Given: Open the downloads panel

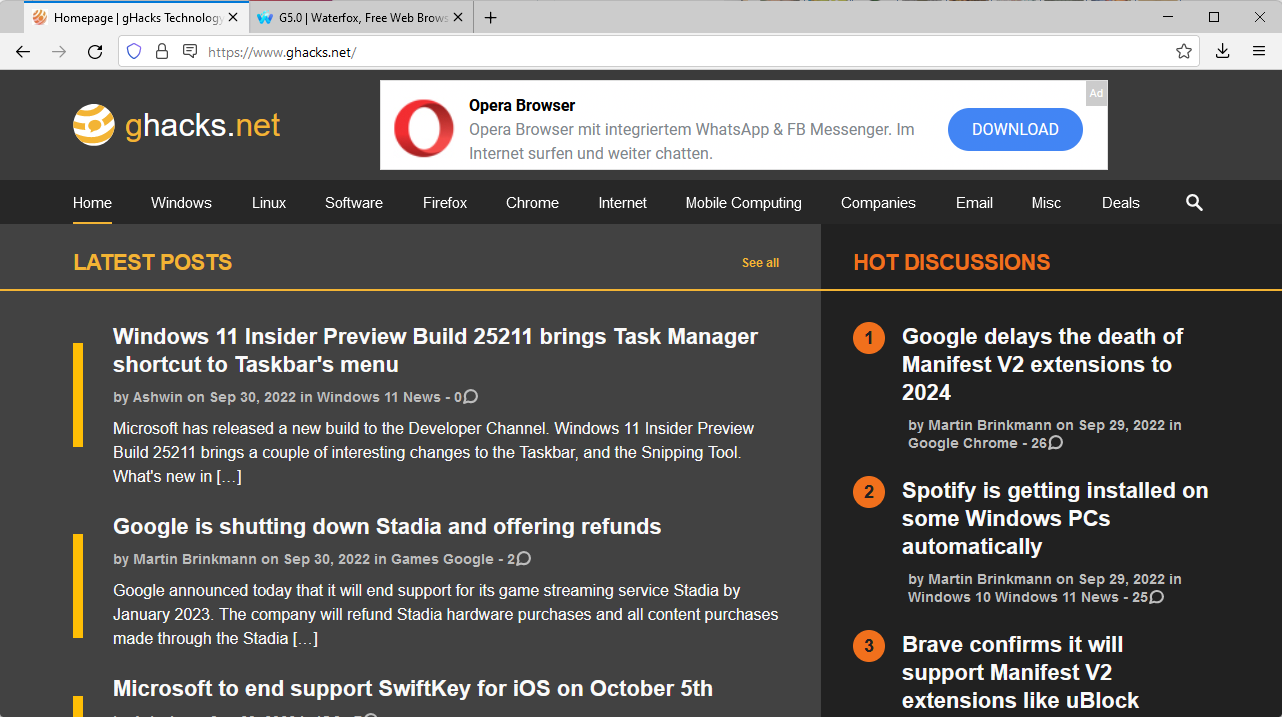Looking at the screenshot, I should click(1222, 52).
